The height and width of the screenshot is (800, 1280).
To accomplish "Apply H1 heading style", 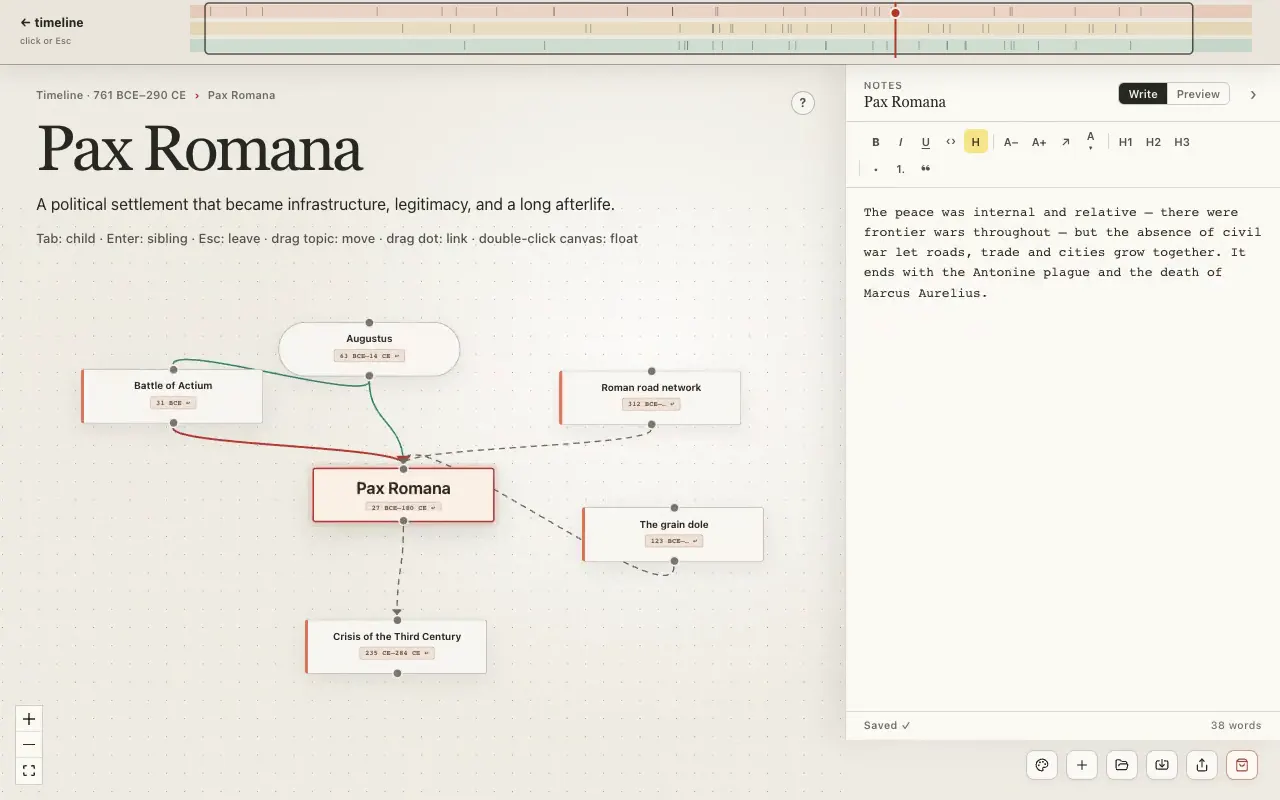I will click(1126, 142).
